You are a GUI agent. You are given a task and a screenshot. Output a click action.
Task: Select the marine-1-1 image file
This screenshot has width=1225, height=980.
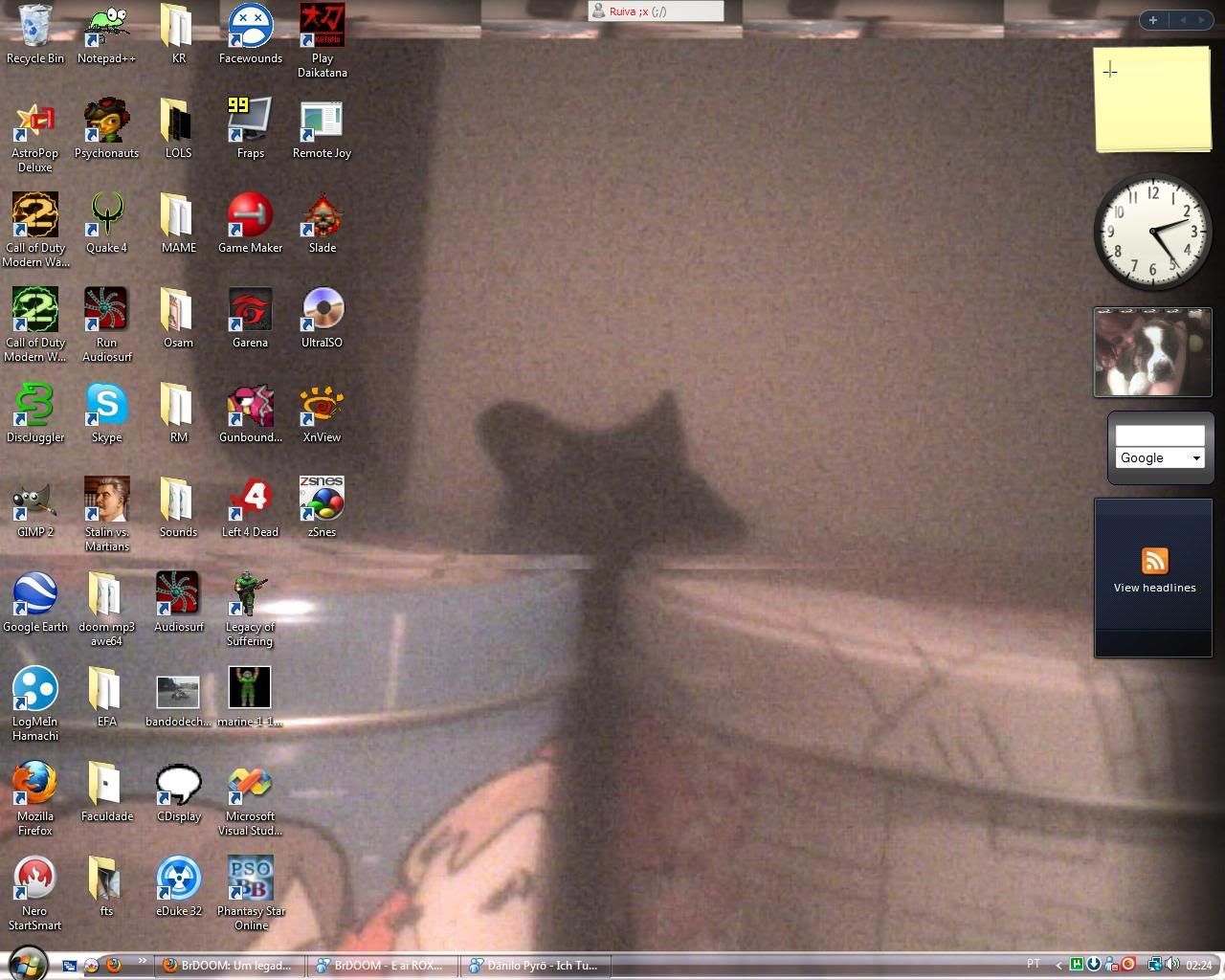(x=250, y=697)
